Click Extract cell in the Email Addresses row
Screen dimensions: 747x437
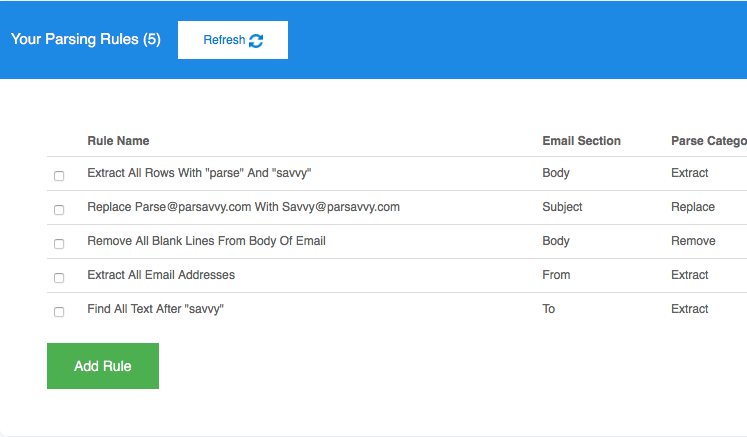[689, 275]
